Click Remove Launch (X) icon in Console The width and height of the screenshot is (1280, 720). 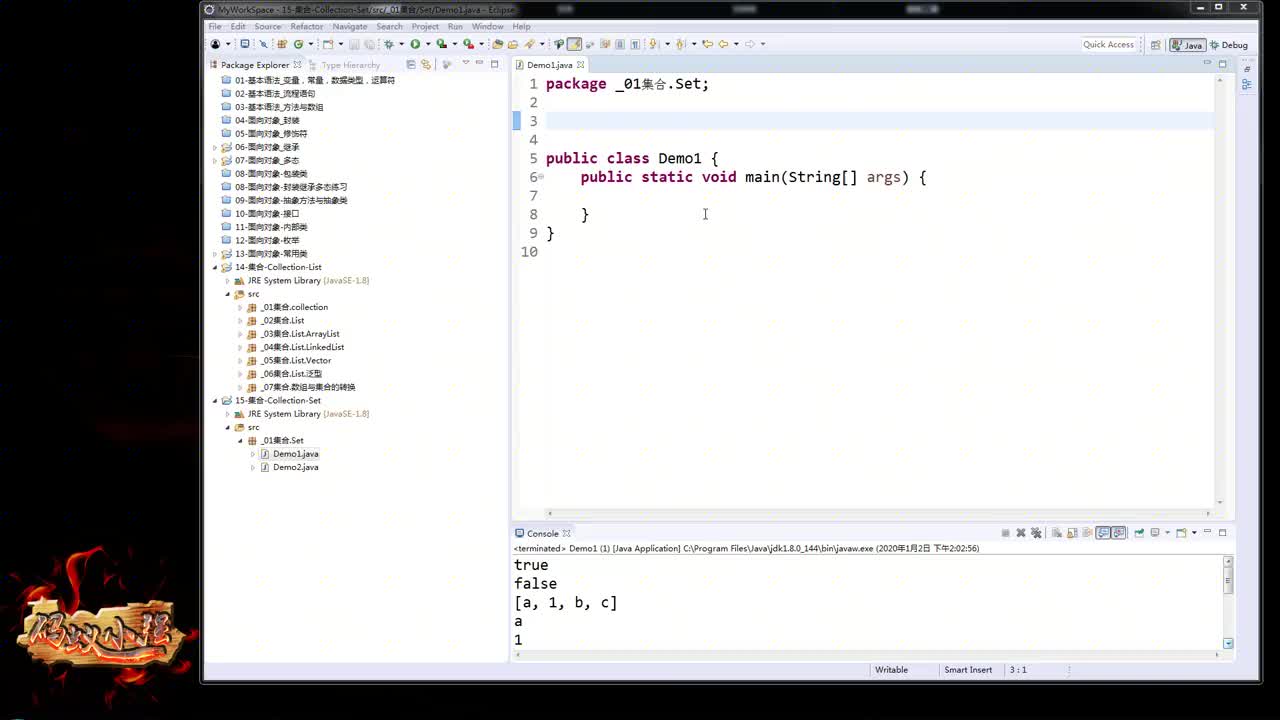click(x=1021, y=533)
